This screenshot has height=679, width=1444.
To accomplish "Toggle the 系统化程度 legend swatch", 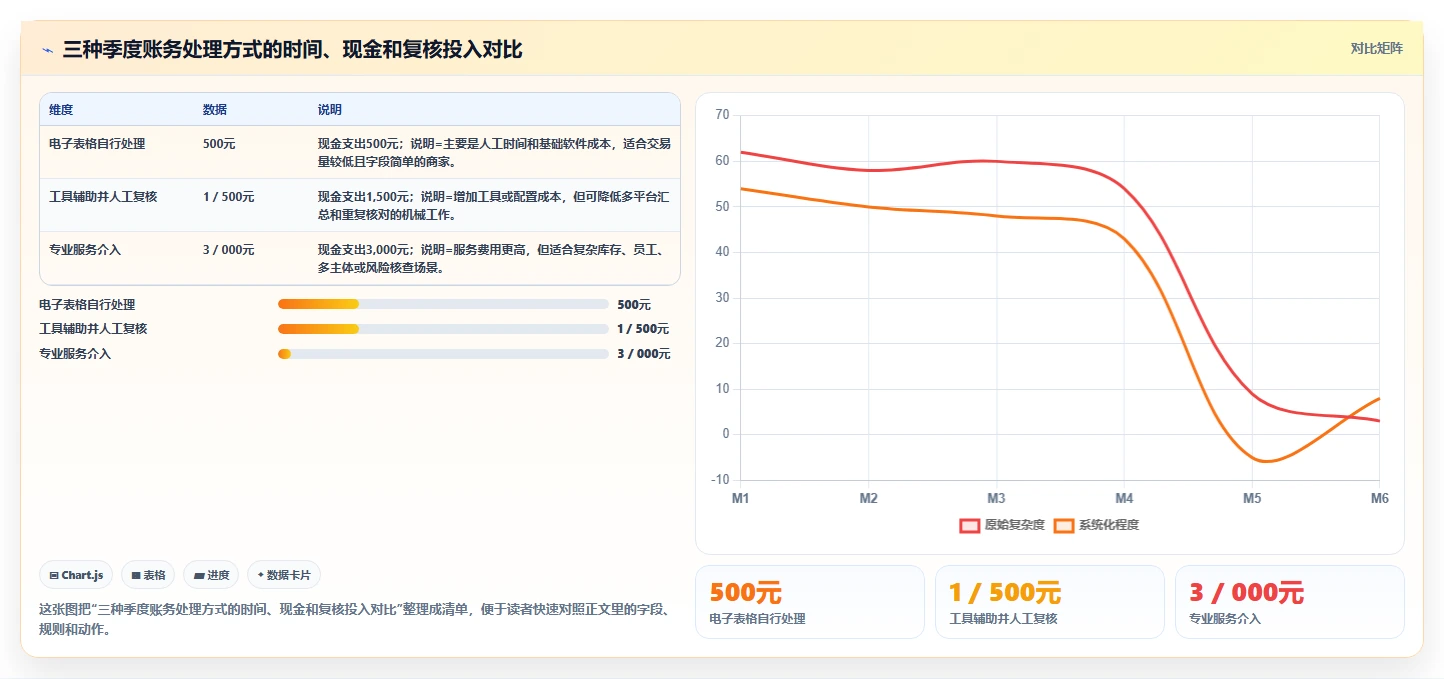I will coord(1064,525).
